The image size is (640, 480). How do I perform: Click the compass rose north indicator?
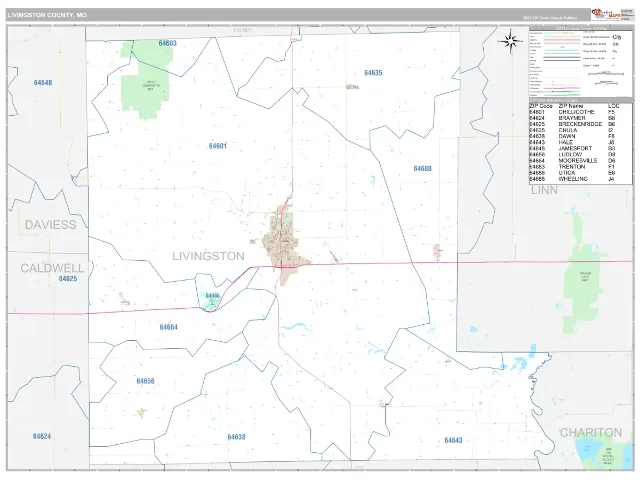(510, 41)
